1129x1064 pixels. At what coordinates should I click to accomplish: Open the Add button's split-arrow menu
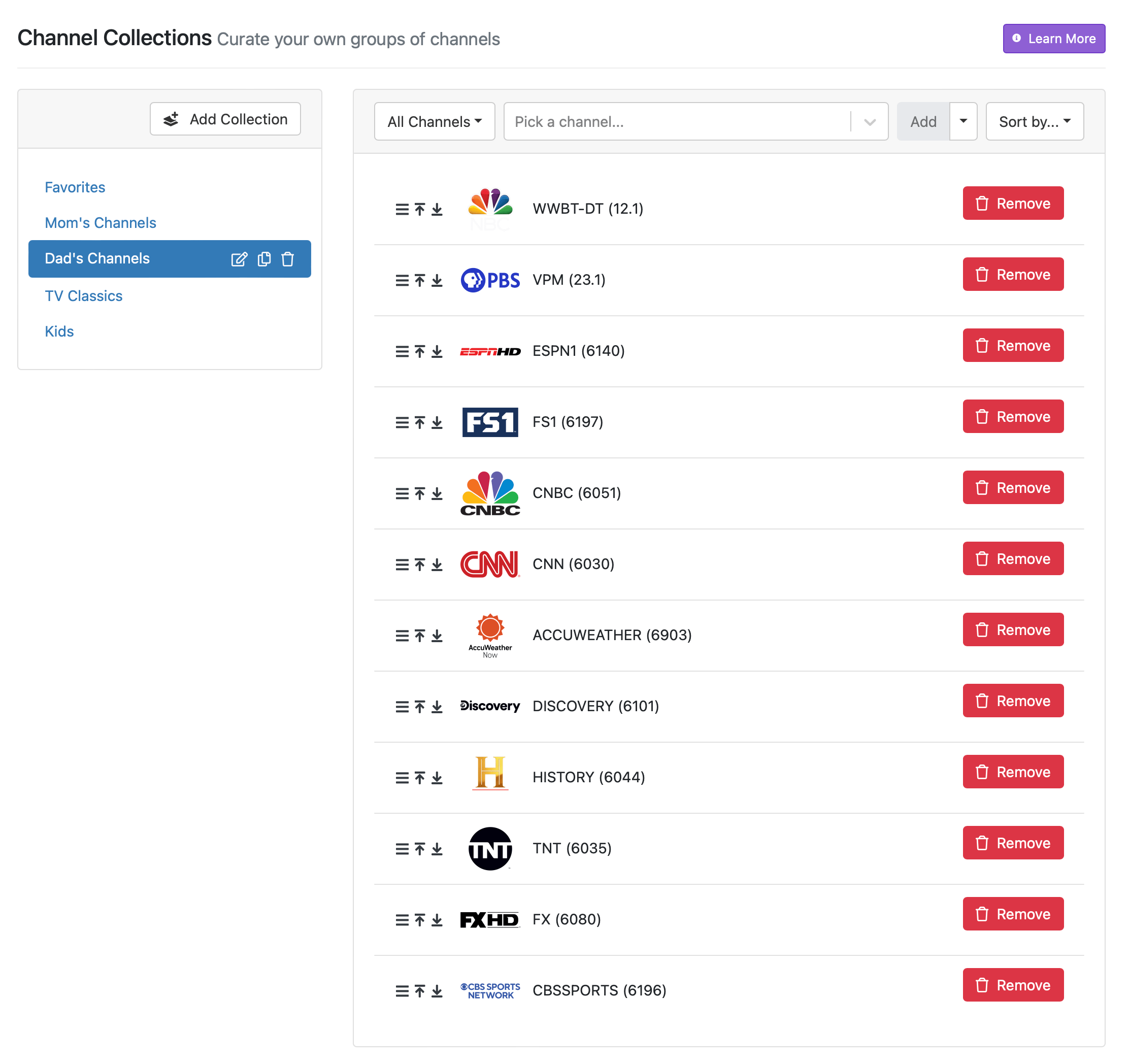[963, 121]
